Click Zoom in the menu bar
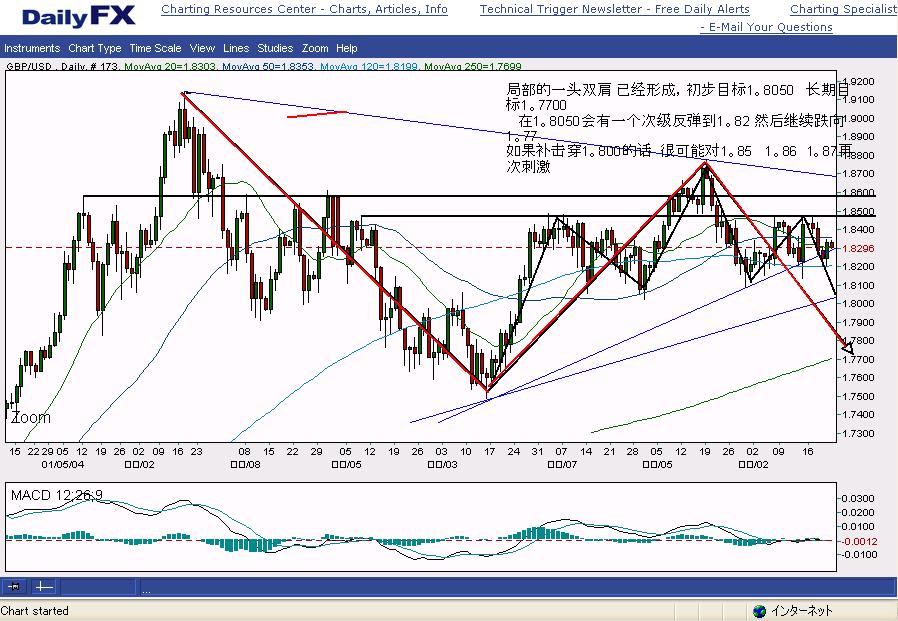 pyautogui.click(x=315, y=48)
